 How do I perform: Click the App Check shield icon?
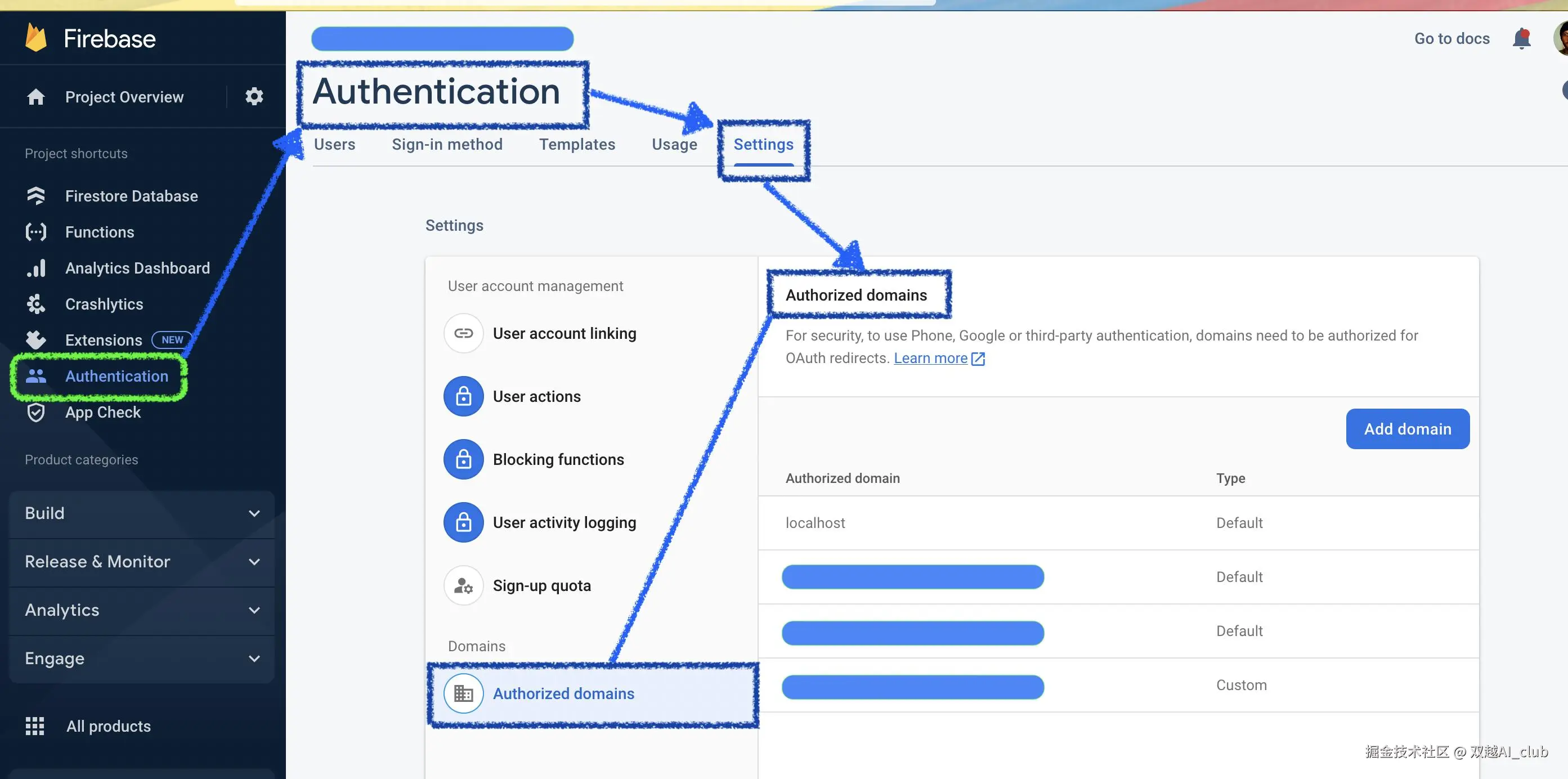pos(36,412)
